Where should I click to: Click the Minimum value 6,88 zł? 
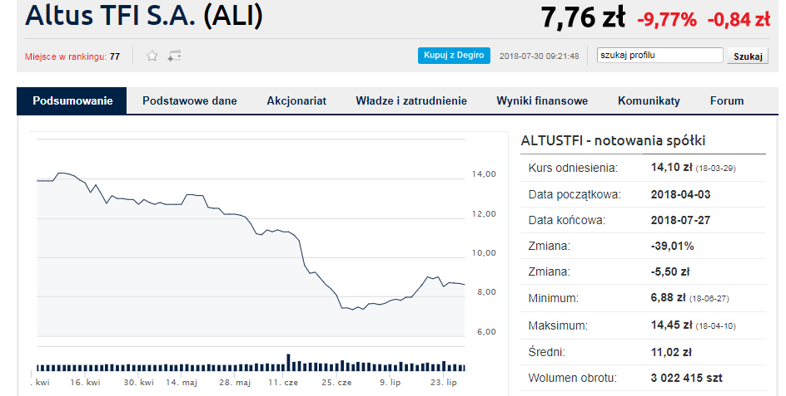point(668,298)
